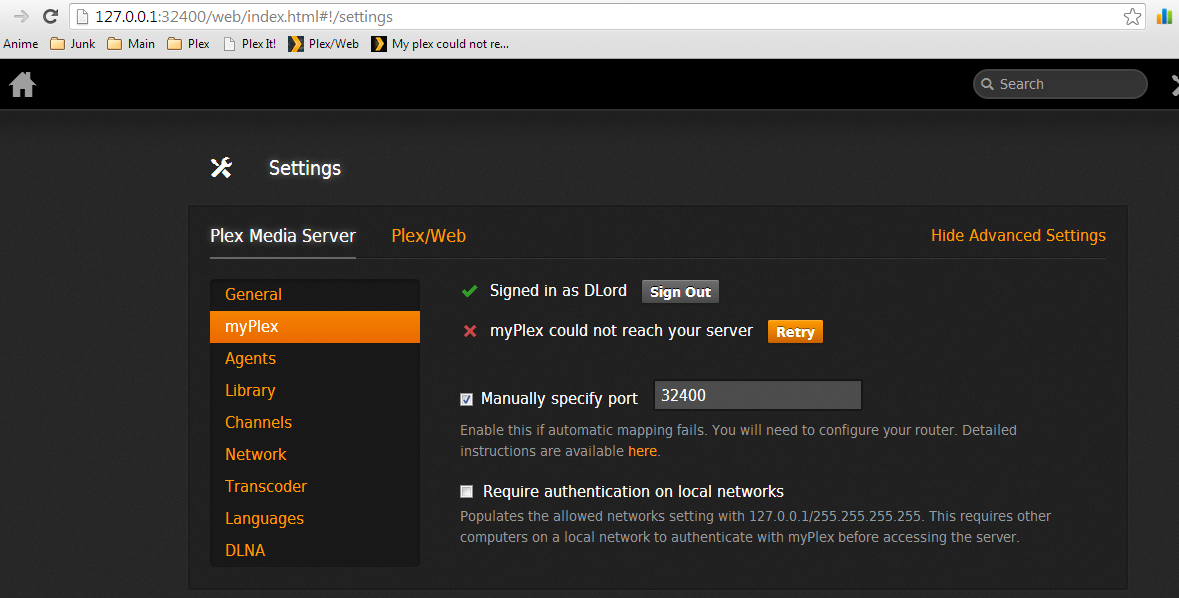Click the partially visible icon beside the search box
1179x598 pixels.
pyautogui.click(x=1174, y=84)
